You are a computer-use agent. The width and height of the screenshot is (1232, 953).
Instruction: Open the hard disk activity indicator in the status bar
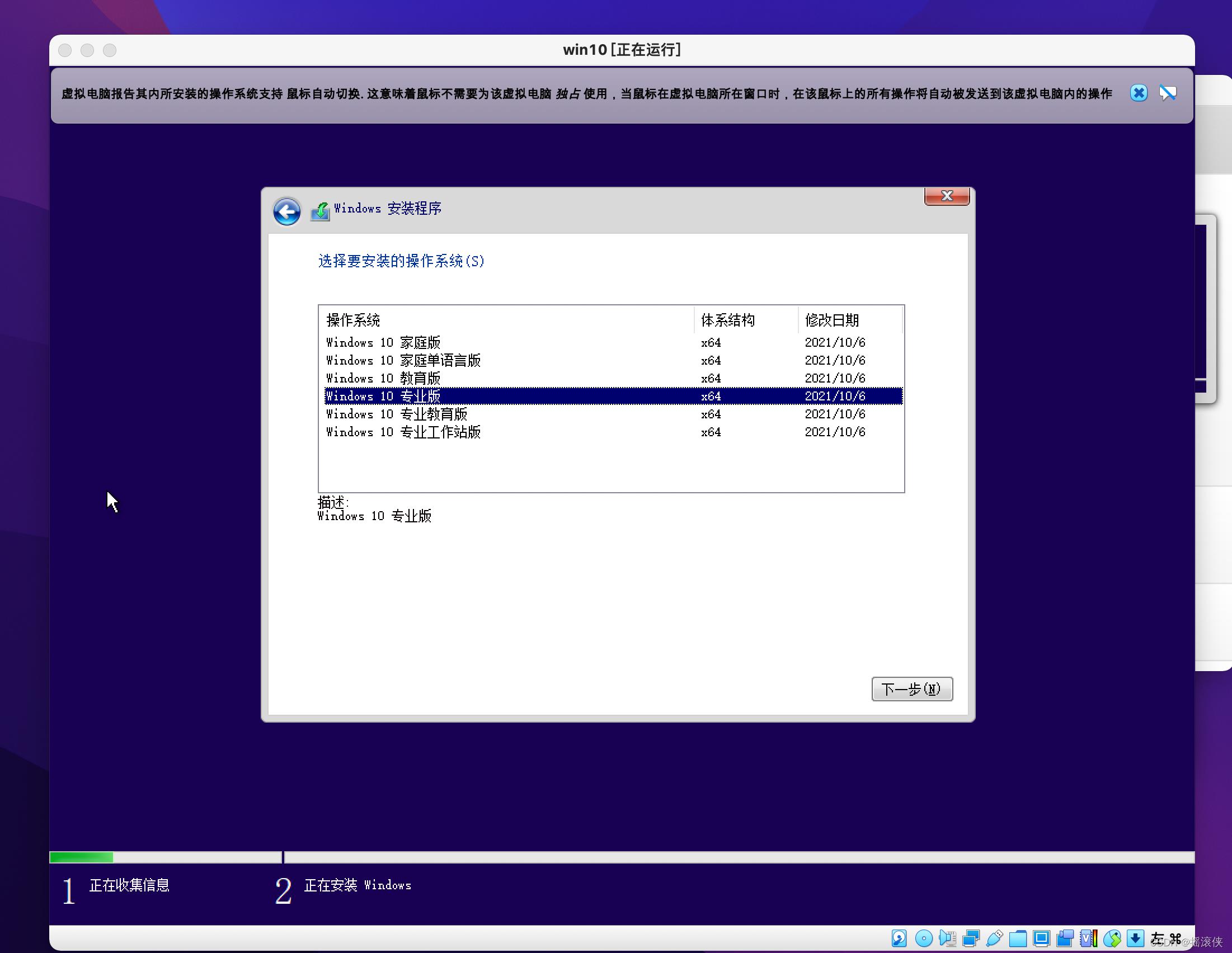tap(899, 938)
